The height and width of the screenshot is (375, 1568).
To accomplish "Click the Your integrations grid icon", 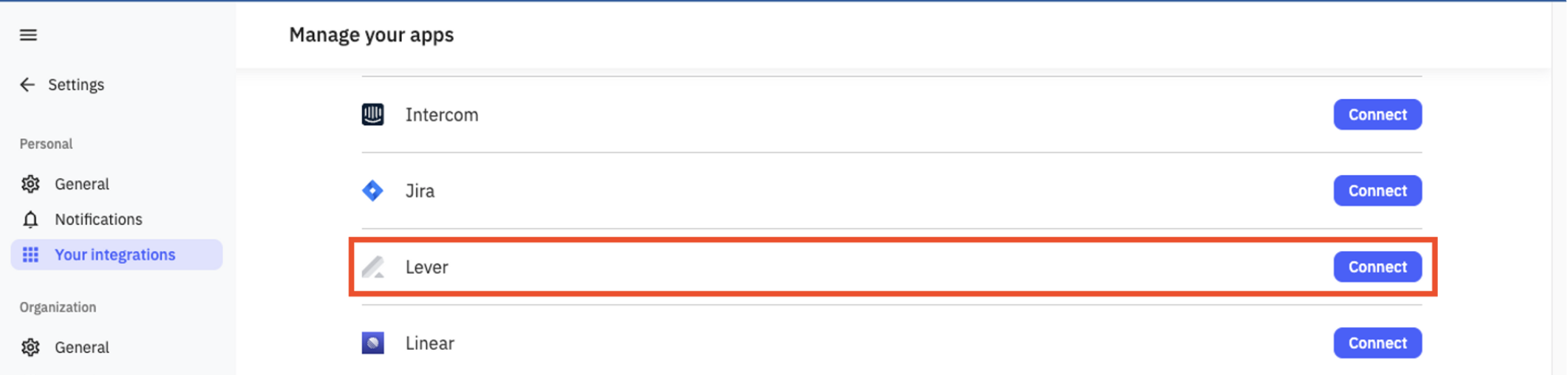I will click(30, 255).
